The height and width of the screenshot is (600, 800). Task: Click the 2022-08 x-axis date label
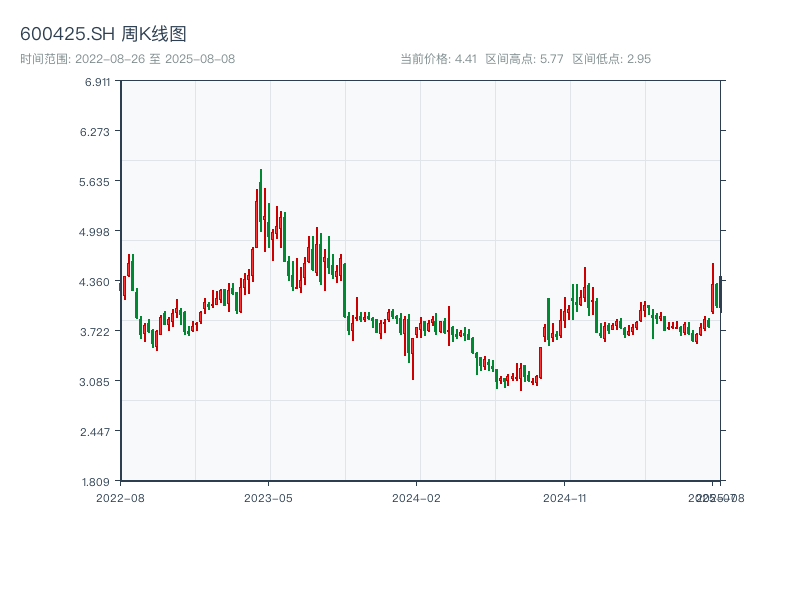click(x=120, y=497)
